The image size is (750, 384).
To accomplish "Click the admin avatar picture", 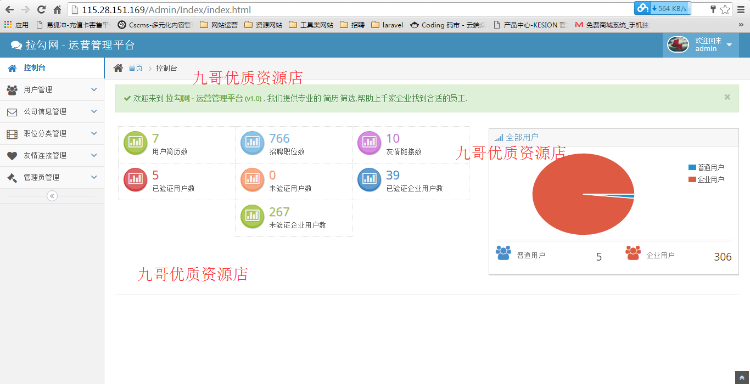I will [x=678, y=45].
